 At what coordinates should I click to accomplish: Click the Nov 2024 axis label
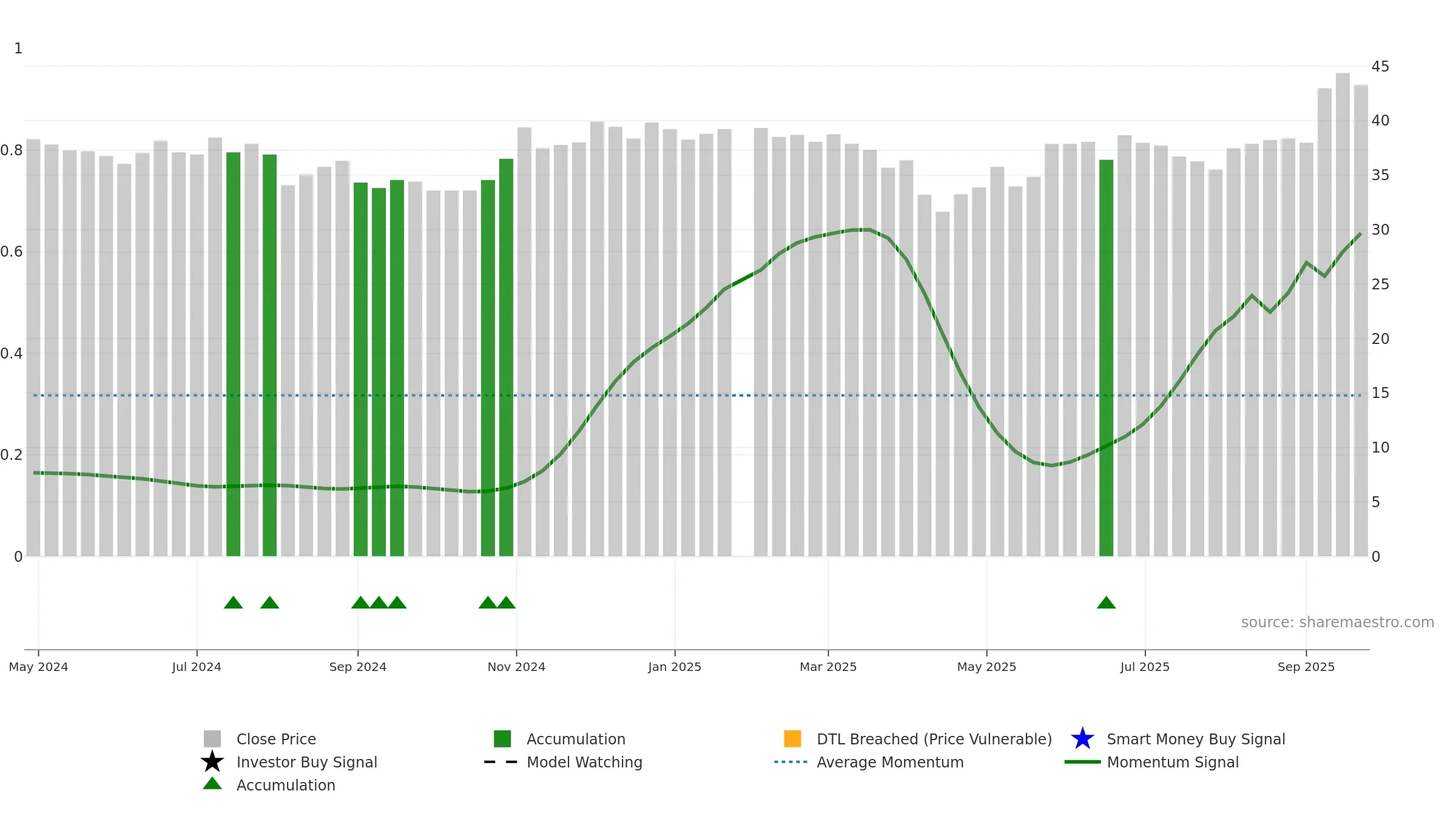point(516,667)
